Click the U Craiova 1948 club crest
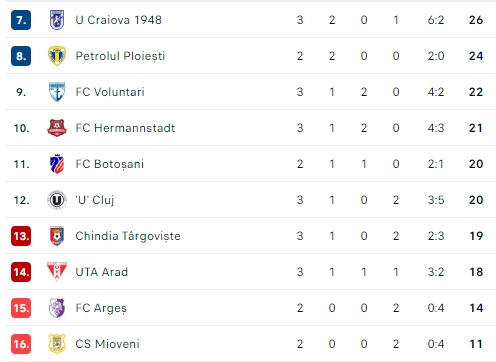This screenshot has width=496, height=362. coord(57,20)
